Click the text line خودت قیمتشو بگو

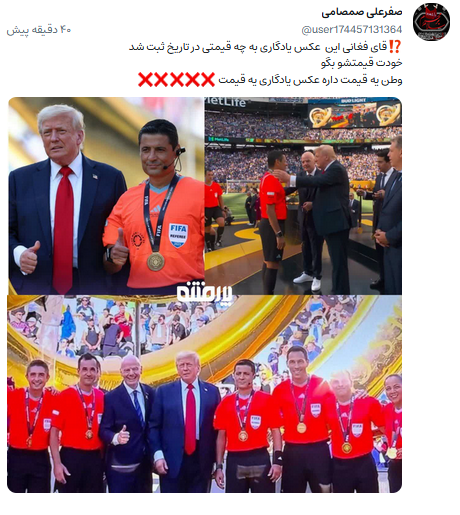coord(362,63)
